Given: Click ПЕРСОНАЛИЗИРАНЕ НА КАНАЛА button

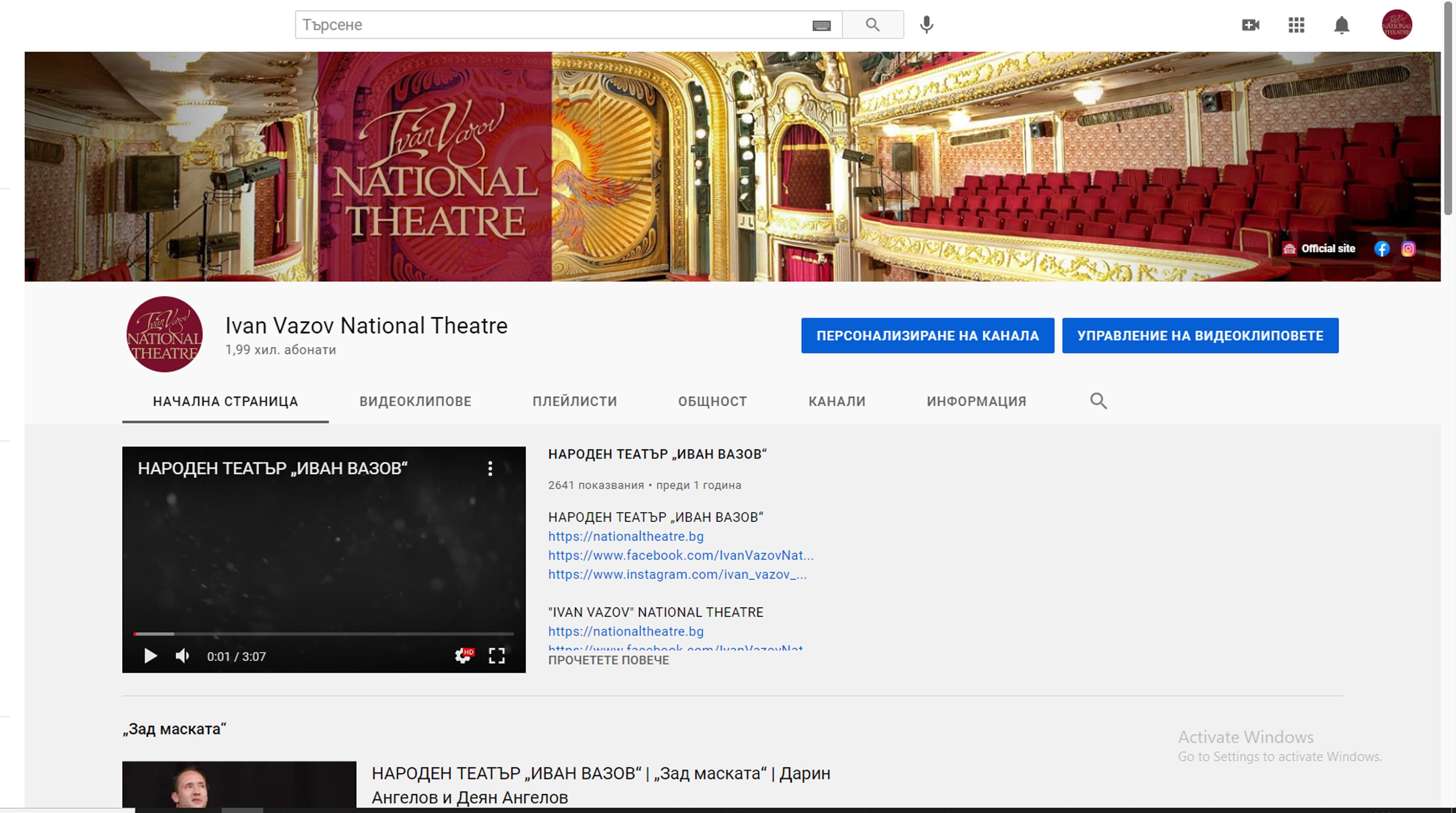Looking at the screenshot, I should point(927,336).
